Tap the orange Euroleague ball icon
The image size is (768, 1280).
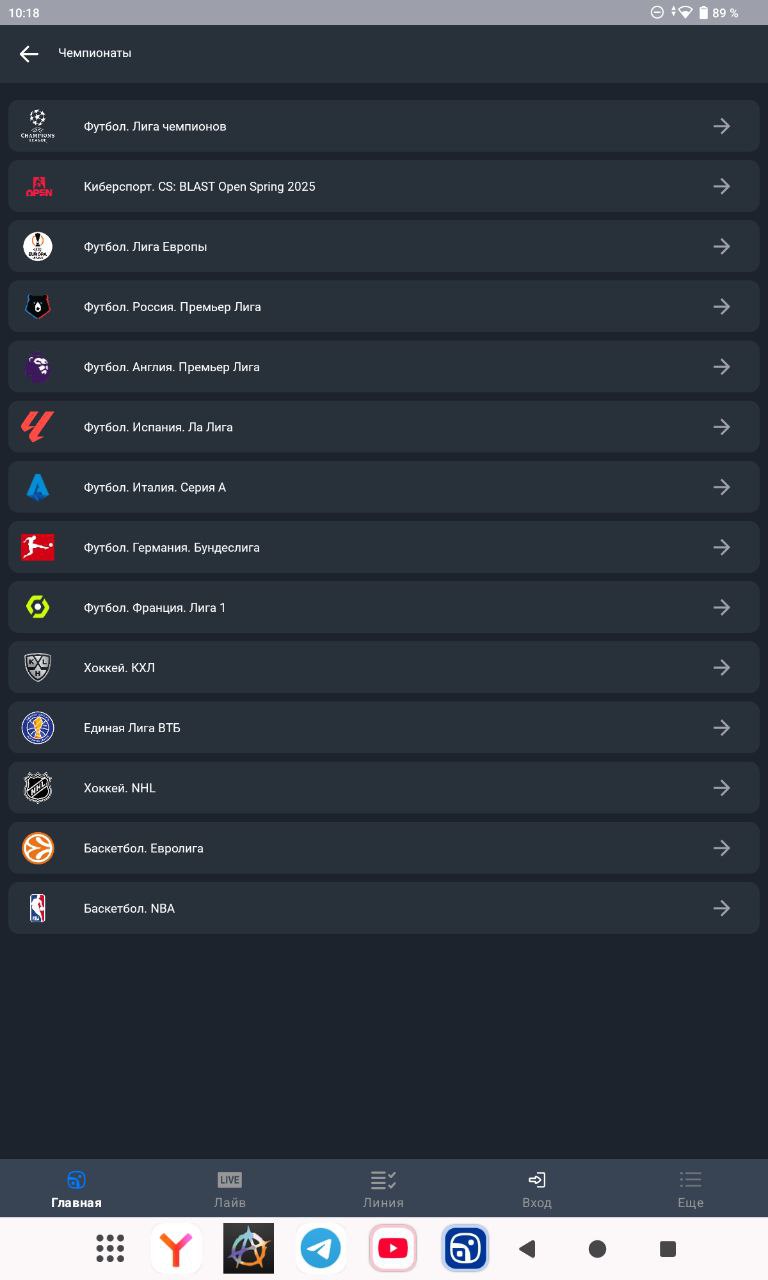38,848
